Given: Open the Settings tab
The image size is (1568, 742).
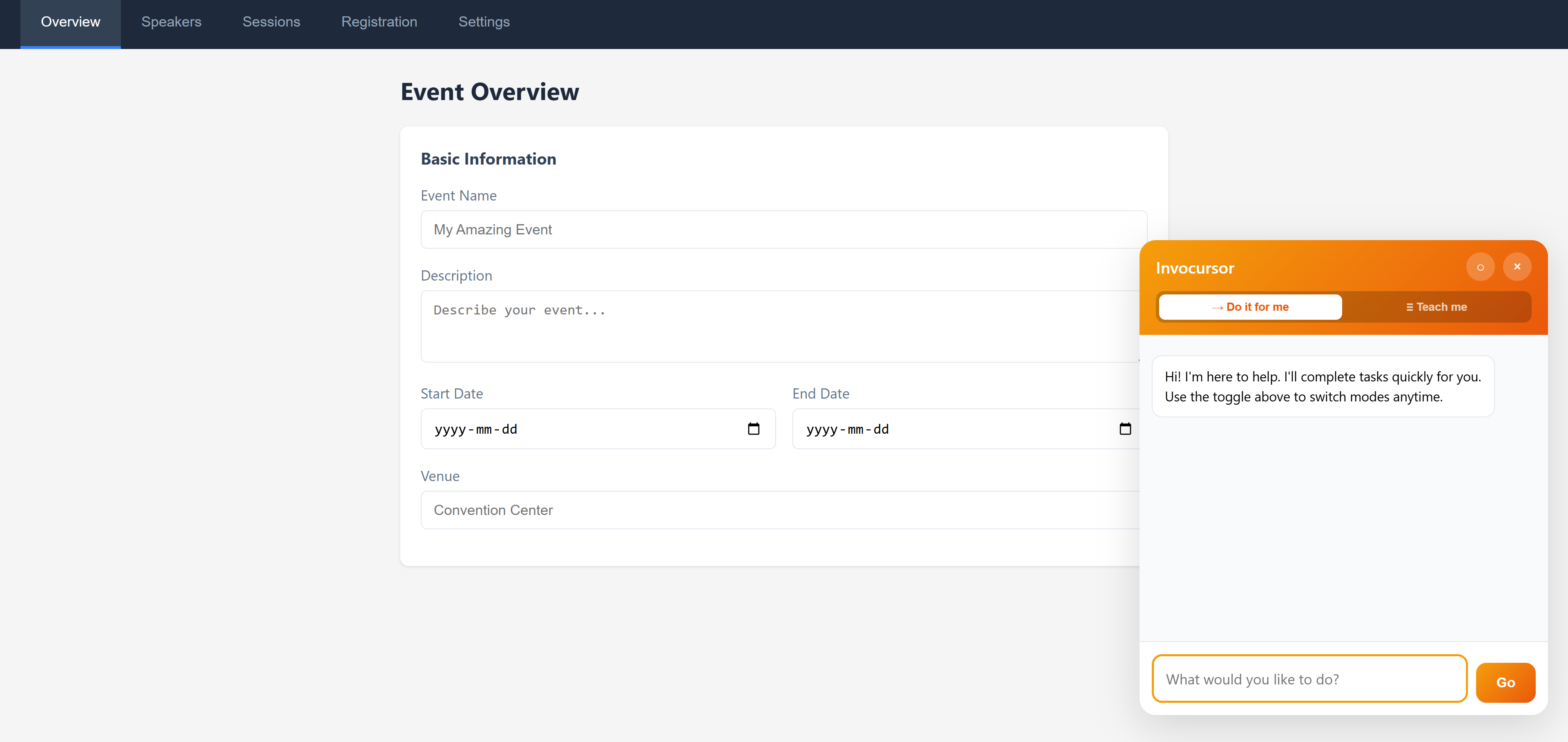Looking at the screenshot, I should click(484, 22).
